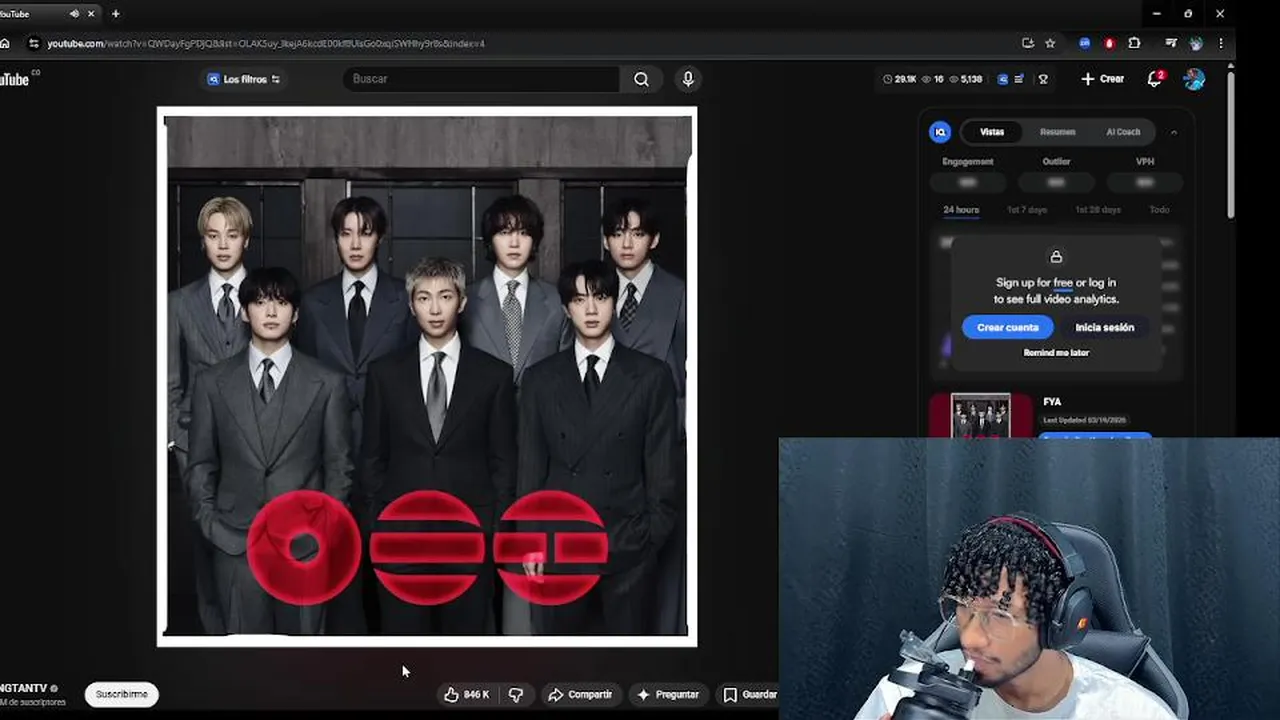
Task: Open the Extensions puzzle piece menu
Action: tap(1134, 43)
